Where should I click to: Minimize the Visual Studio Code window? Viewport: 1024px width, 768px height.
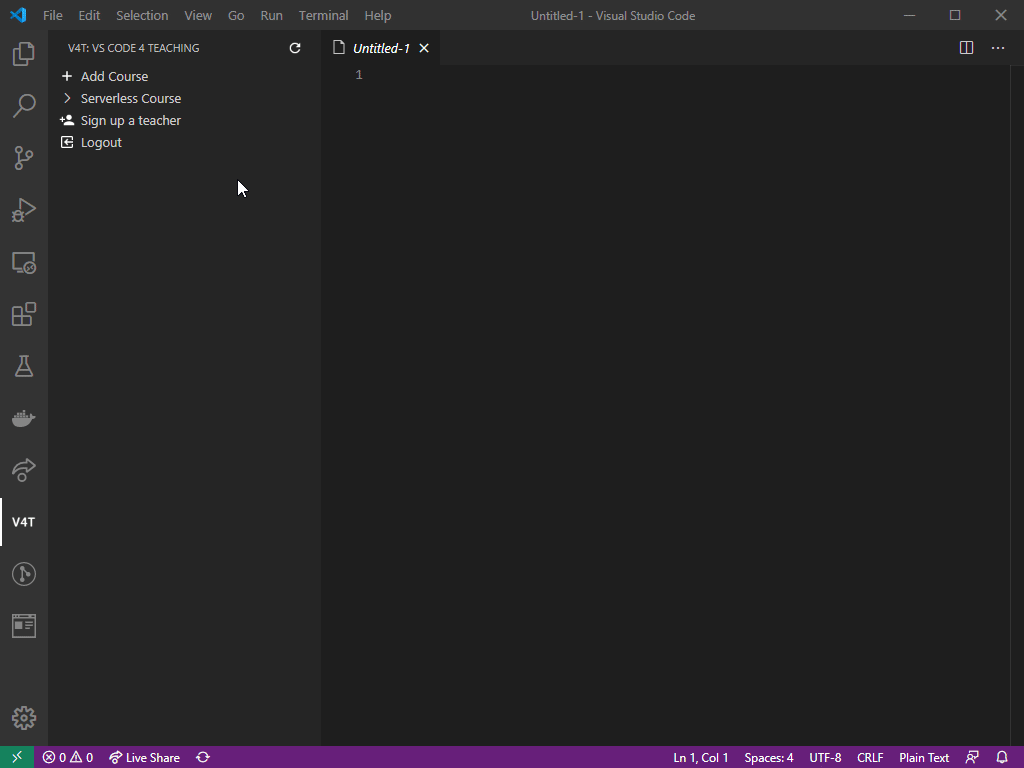pyautogui.click(x=909, y=15)
